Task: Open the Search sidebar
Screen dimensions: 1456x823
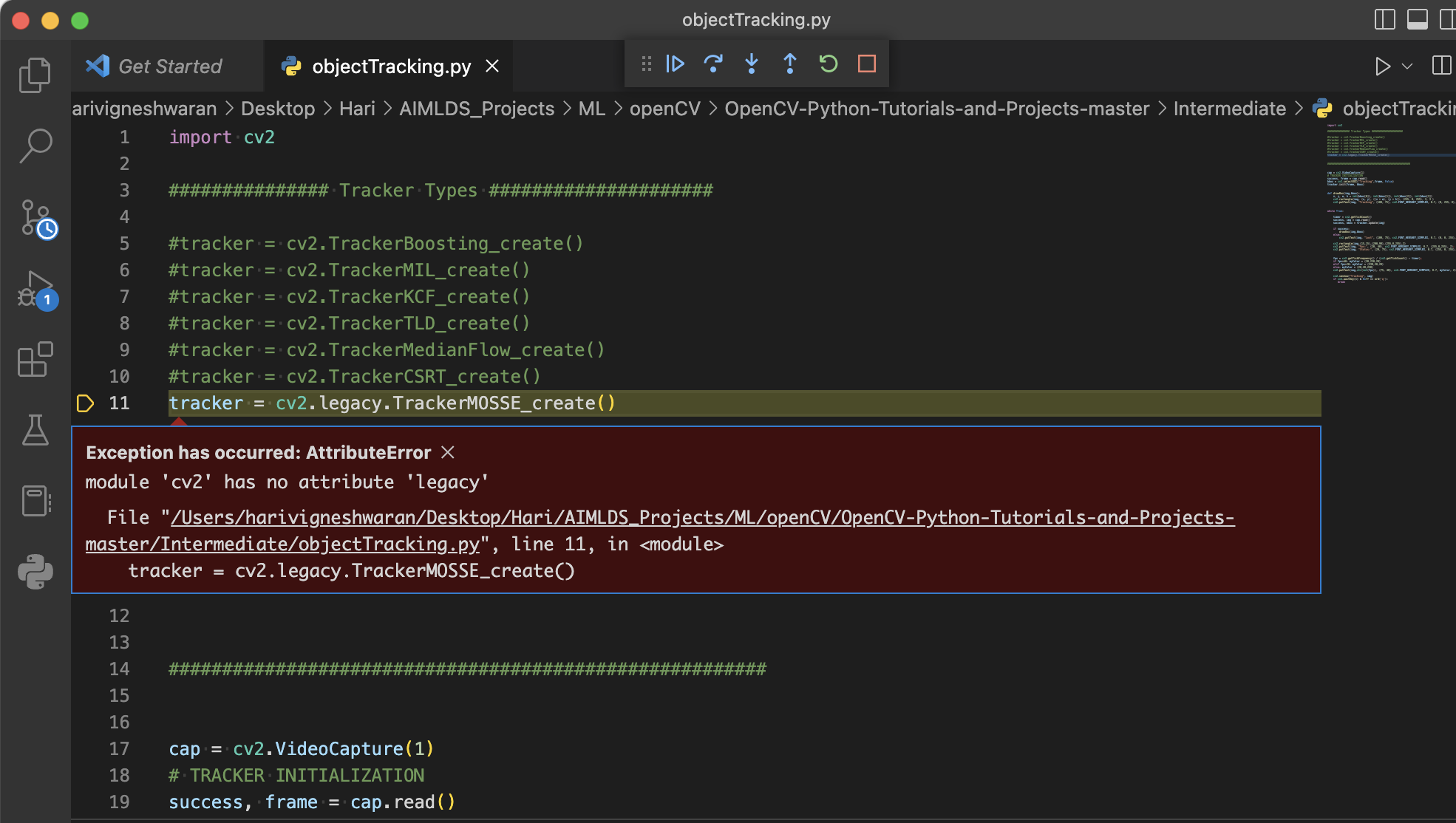Action: pos(35,146)
